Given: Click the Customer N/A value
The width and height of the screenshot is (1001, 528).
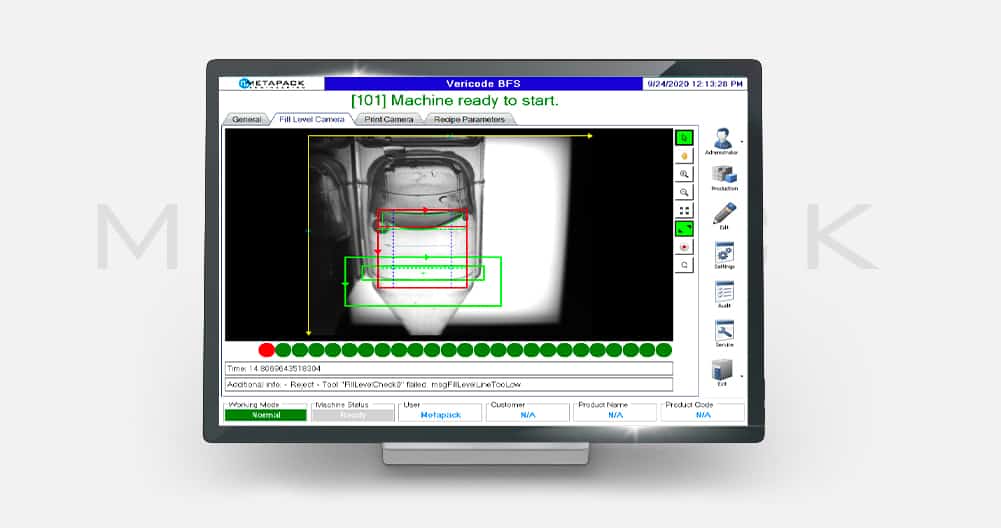Looking at the screenshot, I should (x=528, y=415).
